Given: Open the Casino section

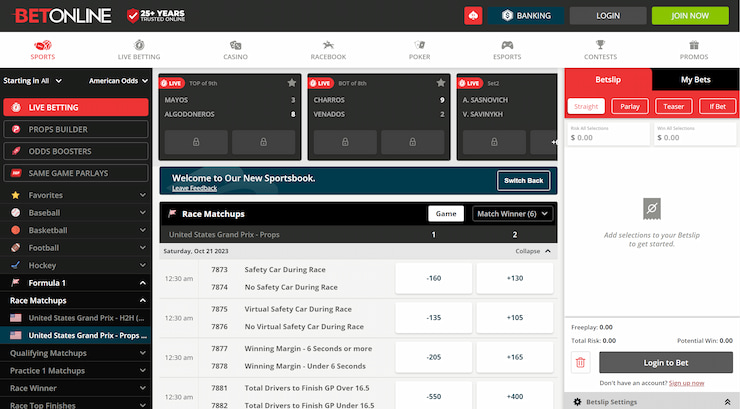Looking at the screenshot, I should (x=235, y=50).
